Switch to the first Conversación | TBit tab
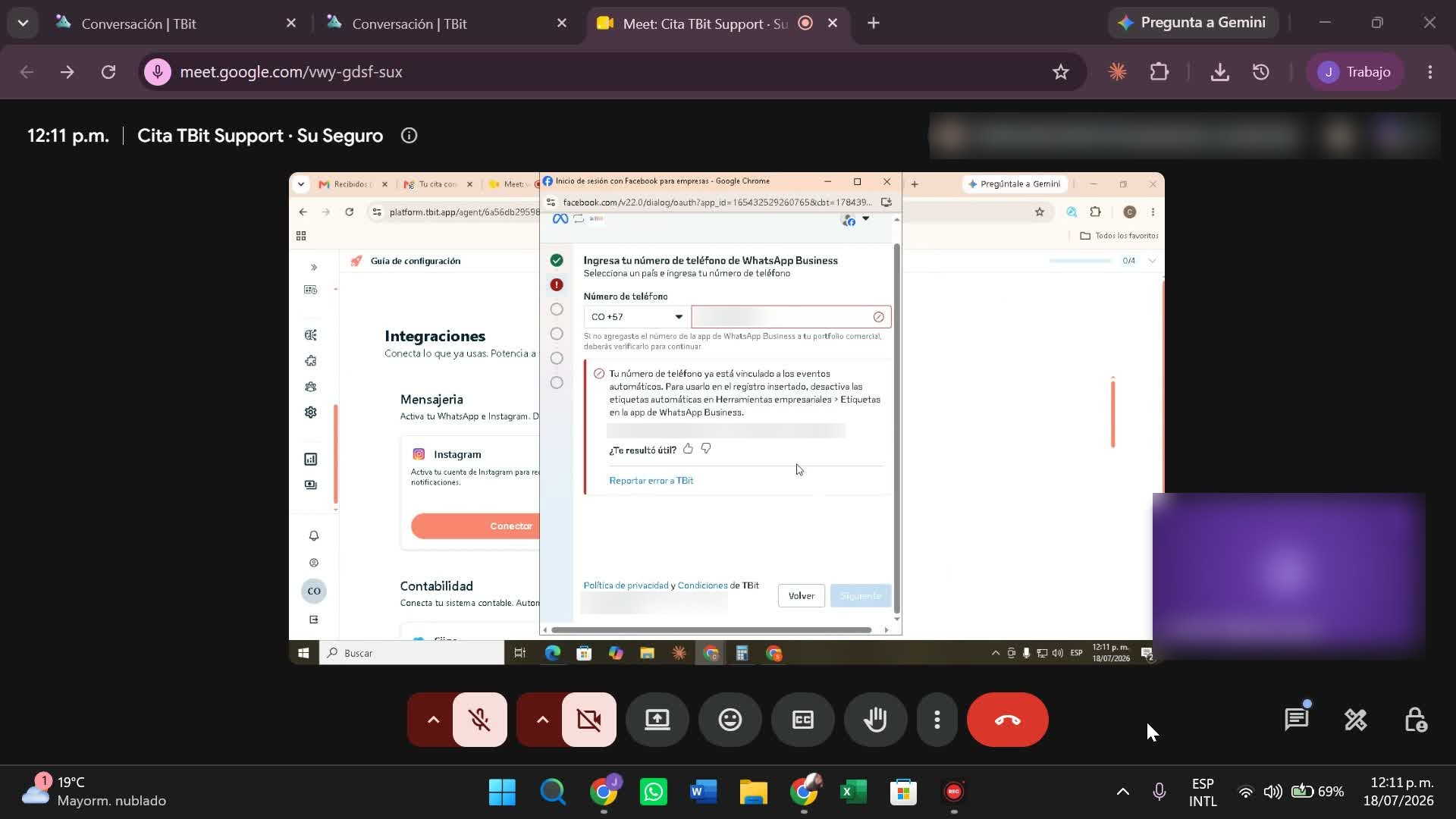1456x819 pixels. pos(174,24)
